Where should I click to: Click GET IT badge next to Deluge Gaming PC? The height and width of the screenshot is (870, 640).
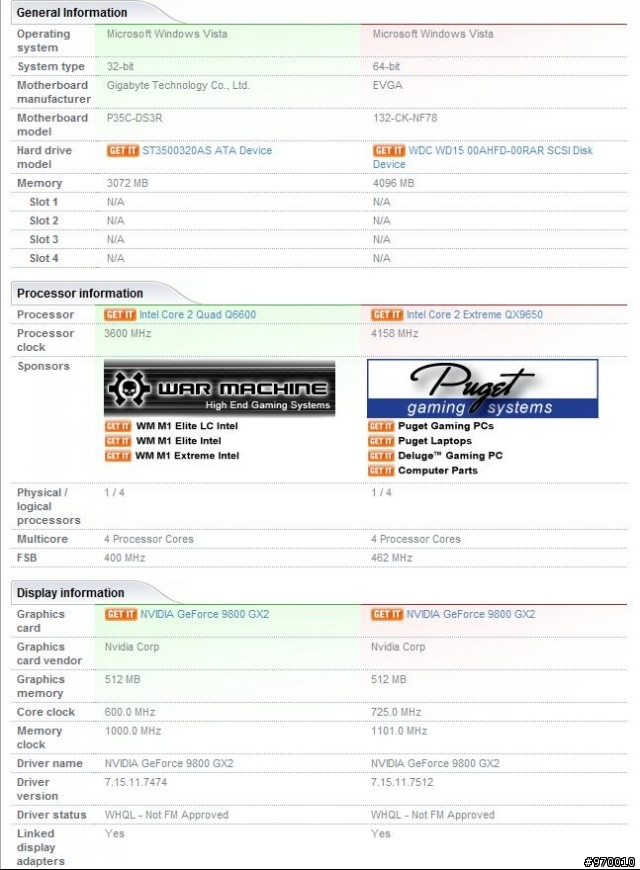(x=381, y=456)
